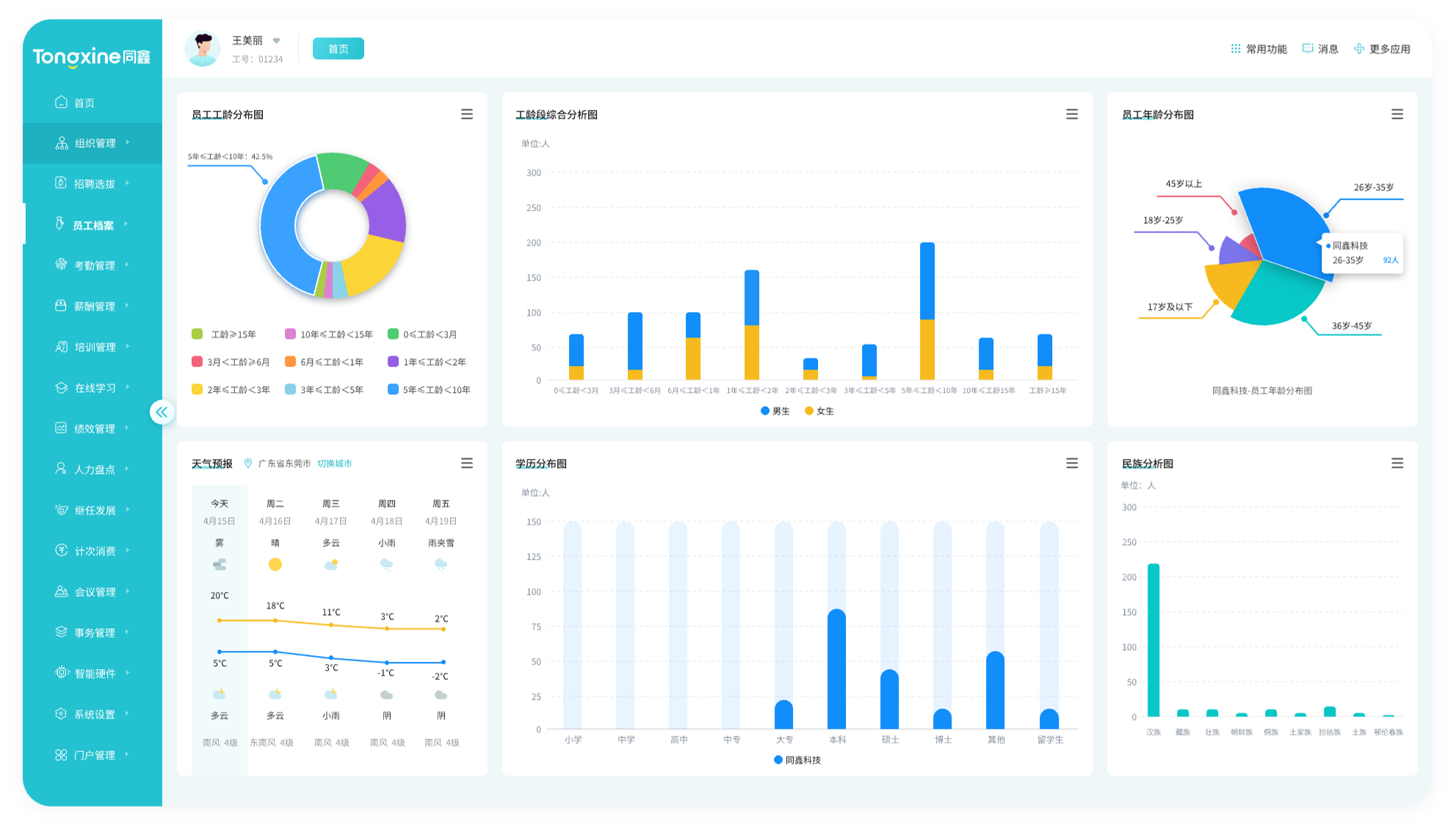The image size is (1456, 833).
Task: Expand 考勤管理 sidebar menu
Action: click(x=94, y=265)
